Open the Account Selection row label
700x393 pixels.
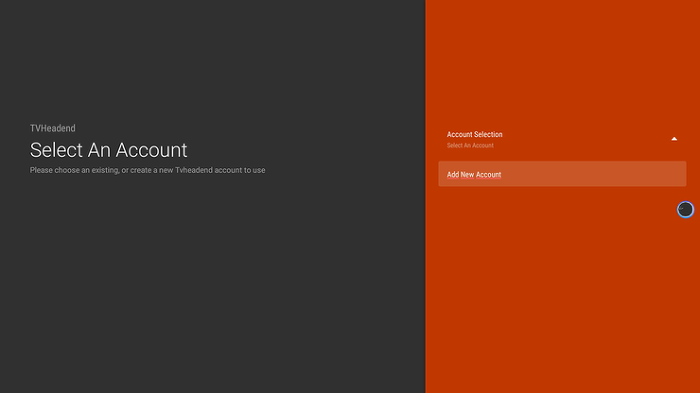pyautogui.click(x=475, y=134)
